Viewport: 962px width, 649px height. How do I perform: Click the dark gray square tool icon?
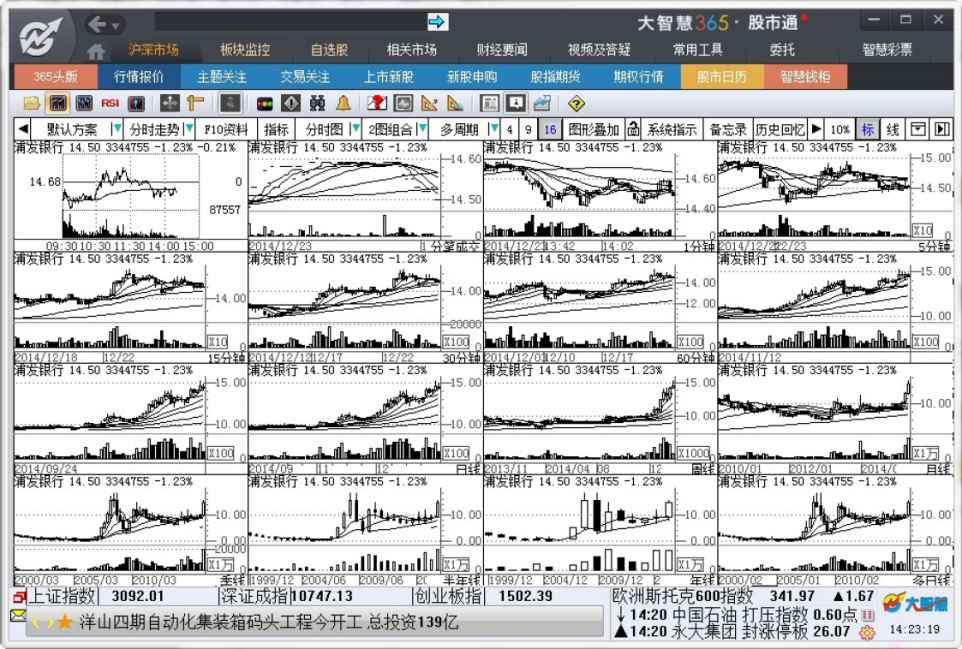point(230,103)
